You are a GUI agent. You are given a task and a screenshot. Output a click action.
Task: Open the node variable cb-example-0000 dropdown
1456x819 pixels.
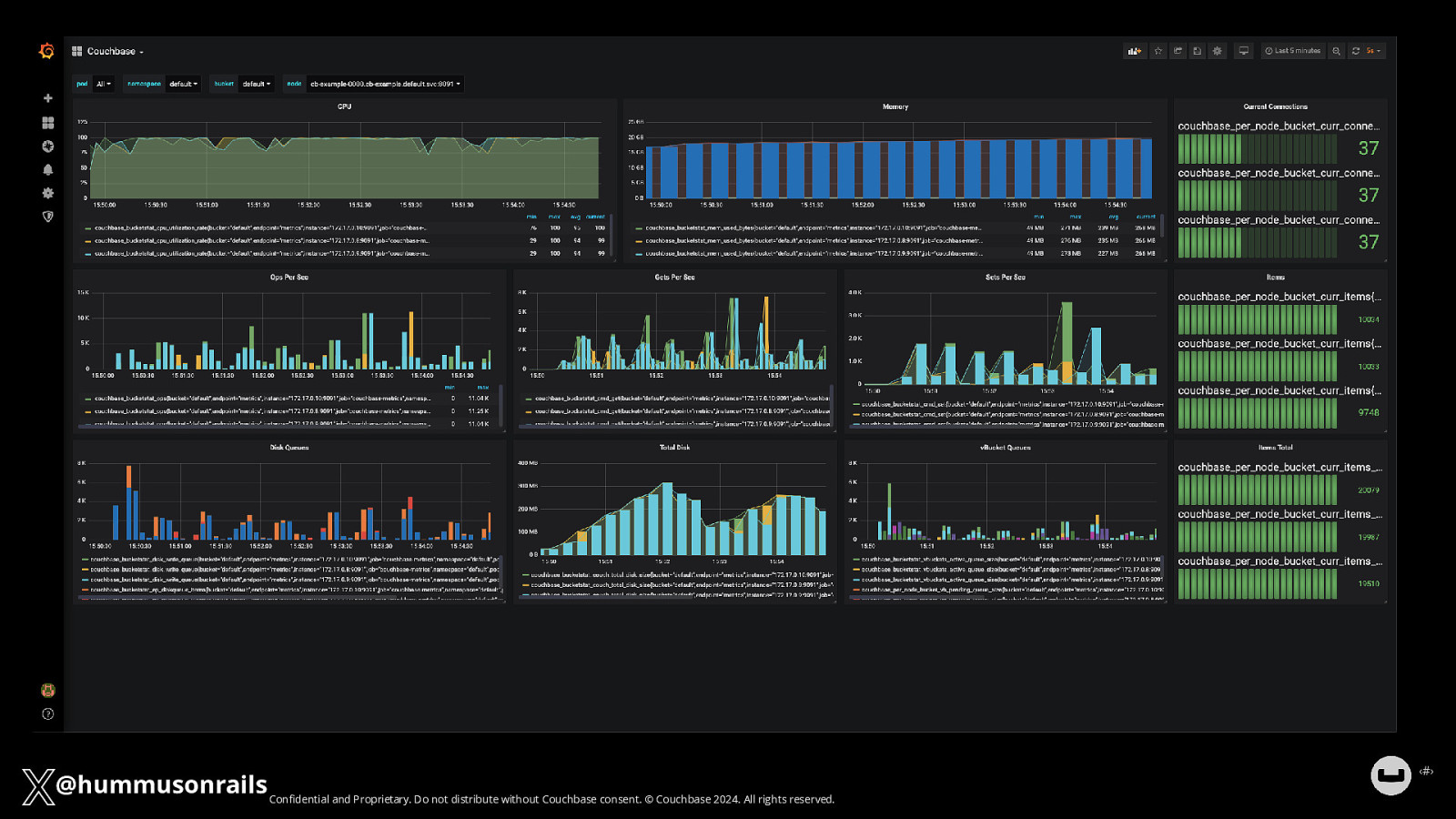coord(386,84)
